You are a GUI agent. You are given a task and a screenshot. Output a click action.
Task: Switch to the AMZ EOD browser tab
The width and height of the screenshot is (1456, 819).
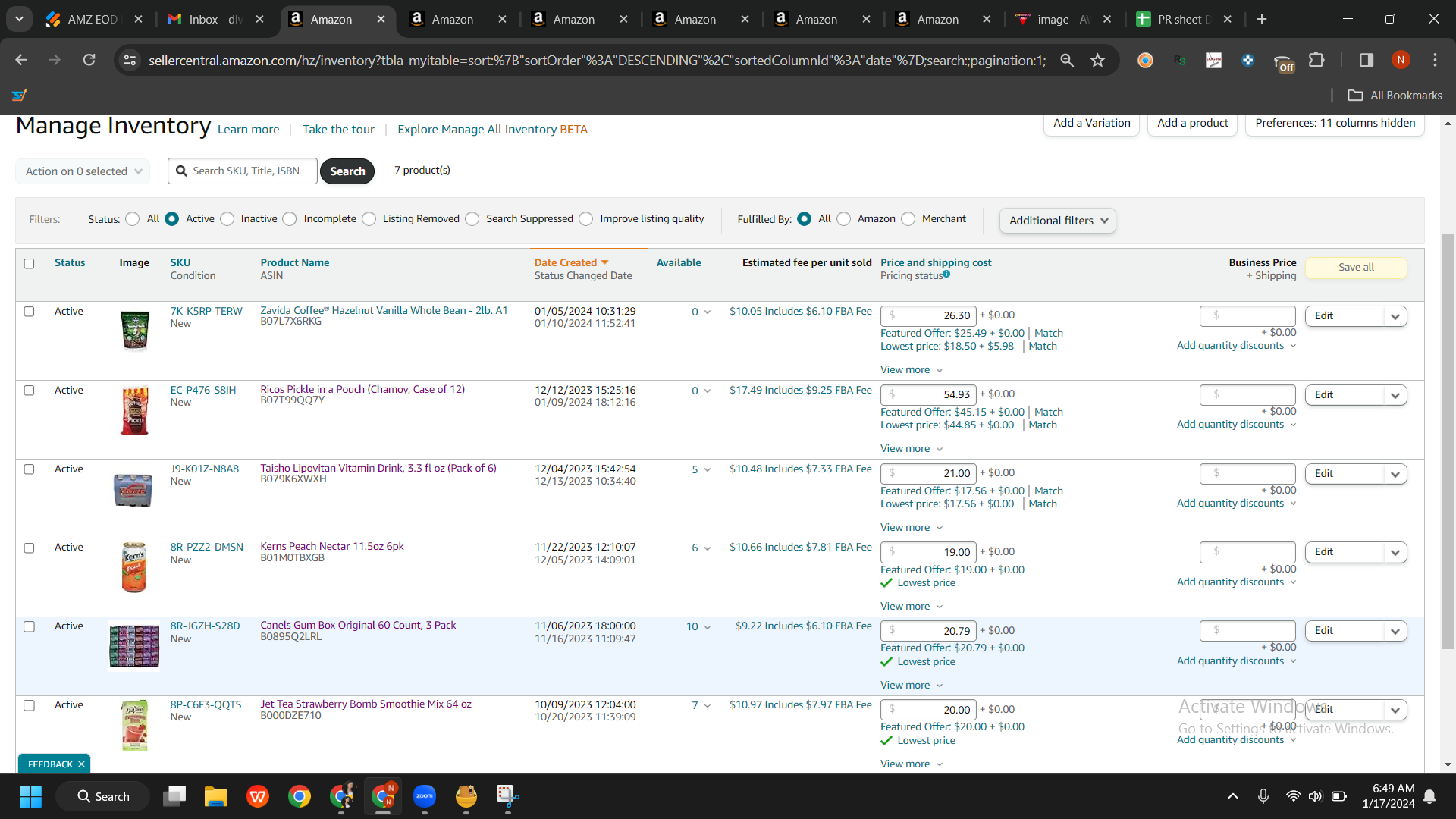93,19
